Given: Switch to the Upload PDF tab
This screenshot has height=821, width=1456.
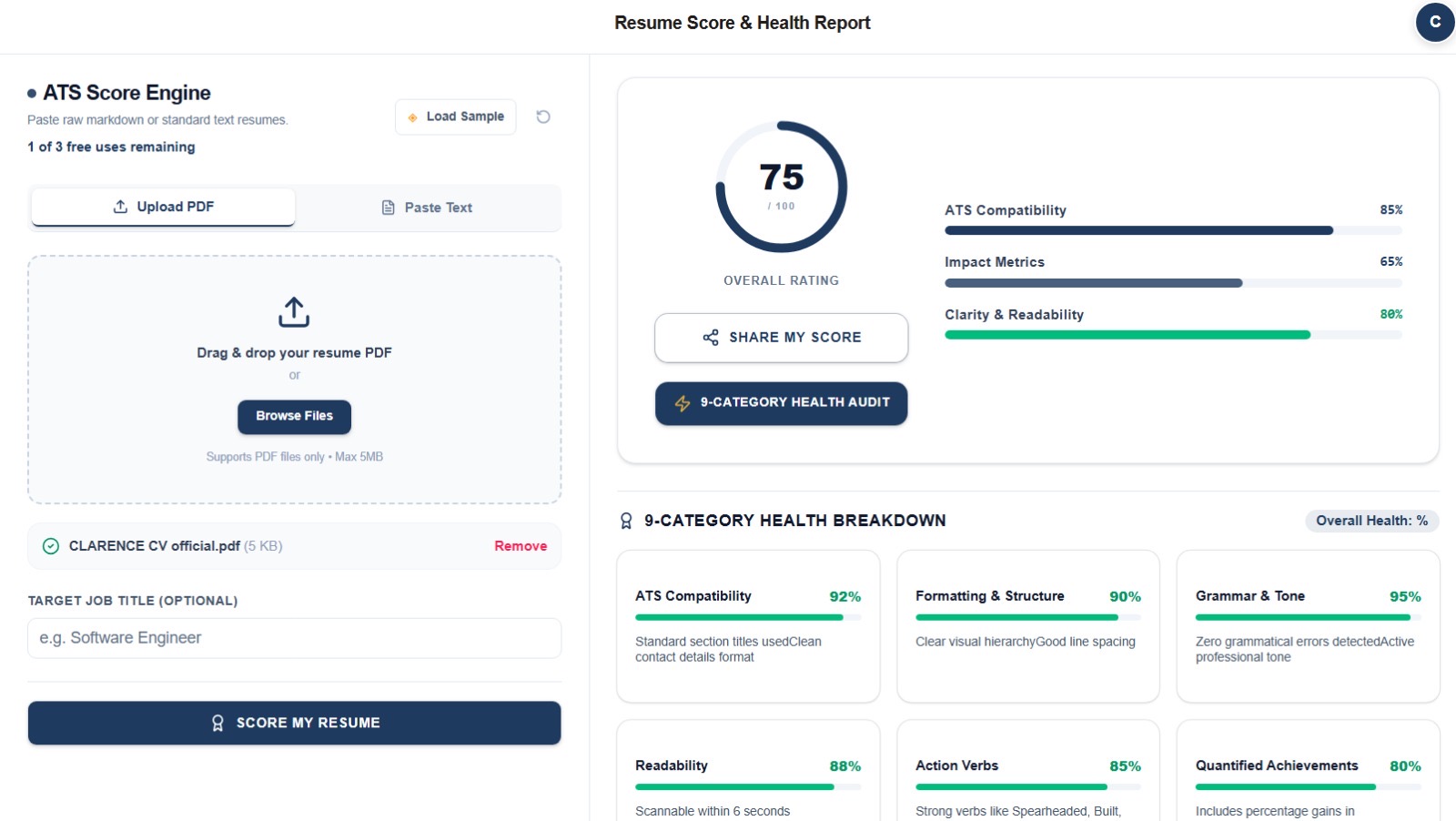Looking at the screenshot, I should (163, 208).
